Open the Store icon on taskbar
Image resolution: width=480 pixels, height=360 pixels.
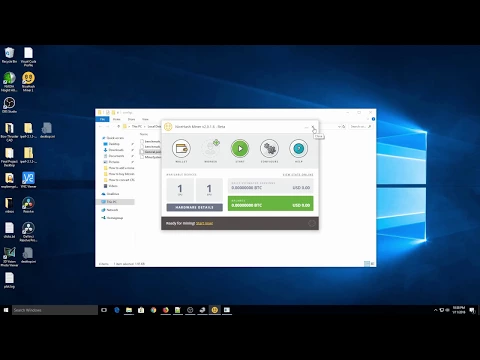tap(141, 310)
